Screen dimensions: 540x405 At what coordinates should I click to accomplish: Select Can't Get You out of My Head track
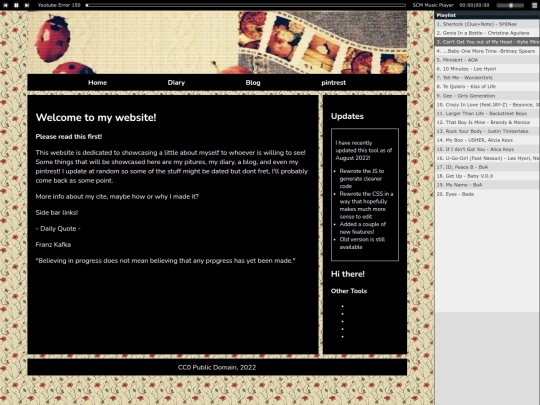tap(487, 42)
